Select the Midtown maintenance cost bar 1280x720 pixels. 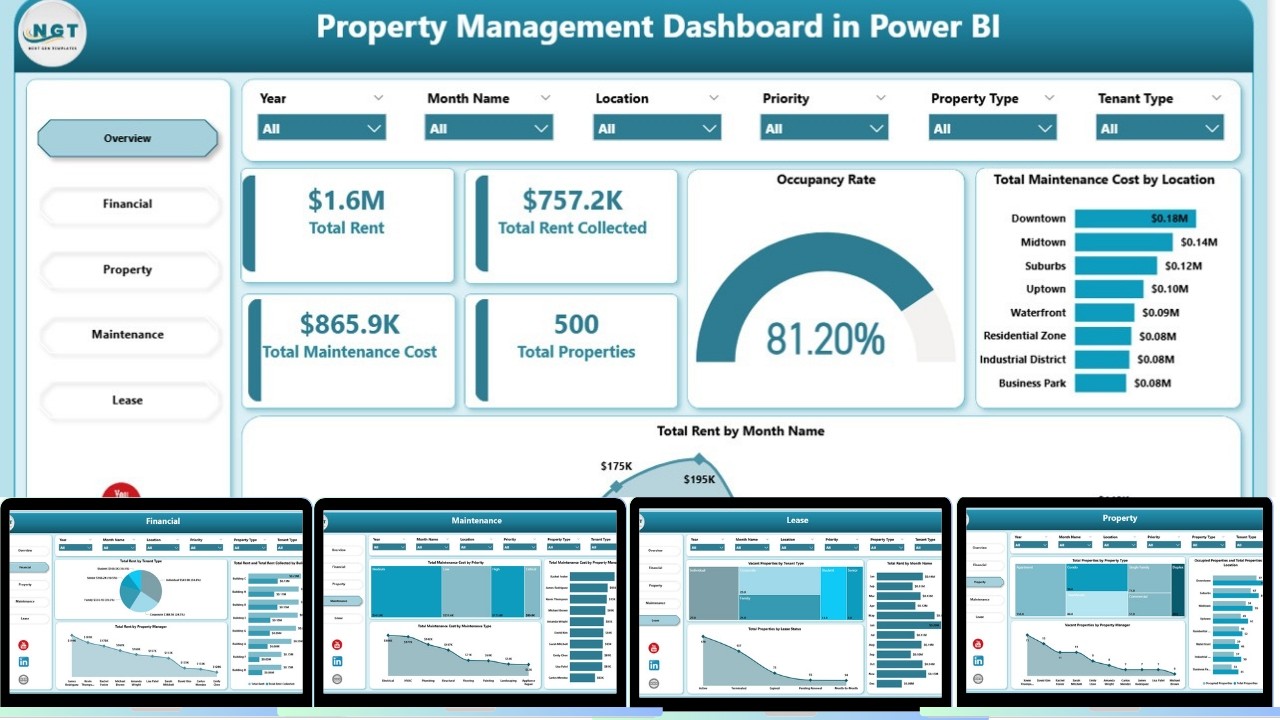(x=1123, y=242)
